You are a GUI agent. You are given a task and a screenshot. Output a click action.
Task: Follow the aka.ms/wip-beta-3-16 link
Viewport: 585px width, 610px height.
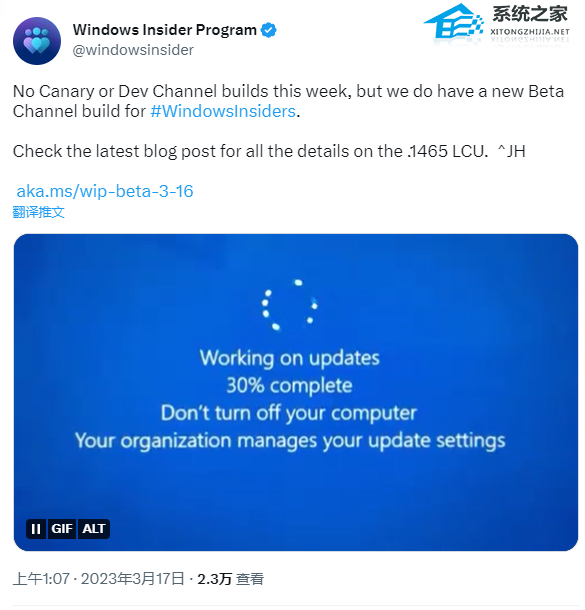point(105,191)
